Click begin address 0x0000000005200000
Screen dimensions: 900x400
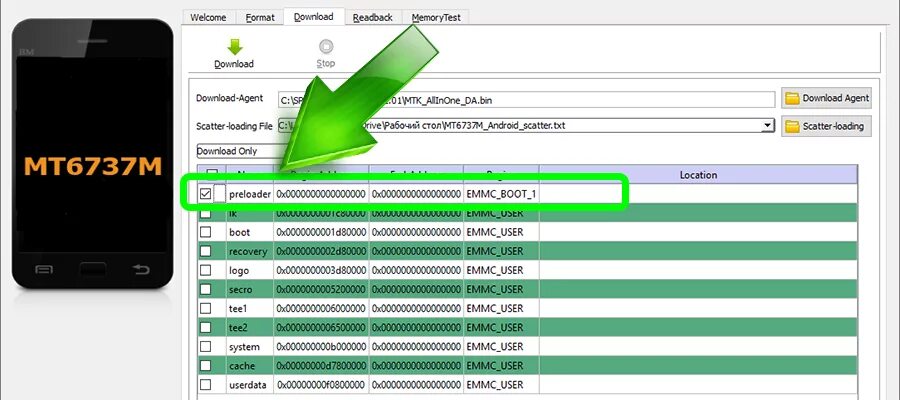click(321, 289)
